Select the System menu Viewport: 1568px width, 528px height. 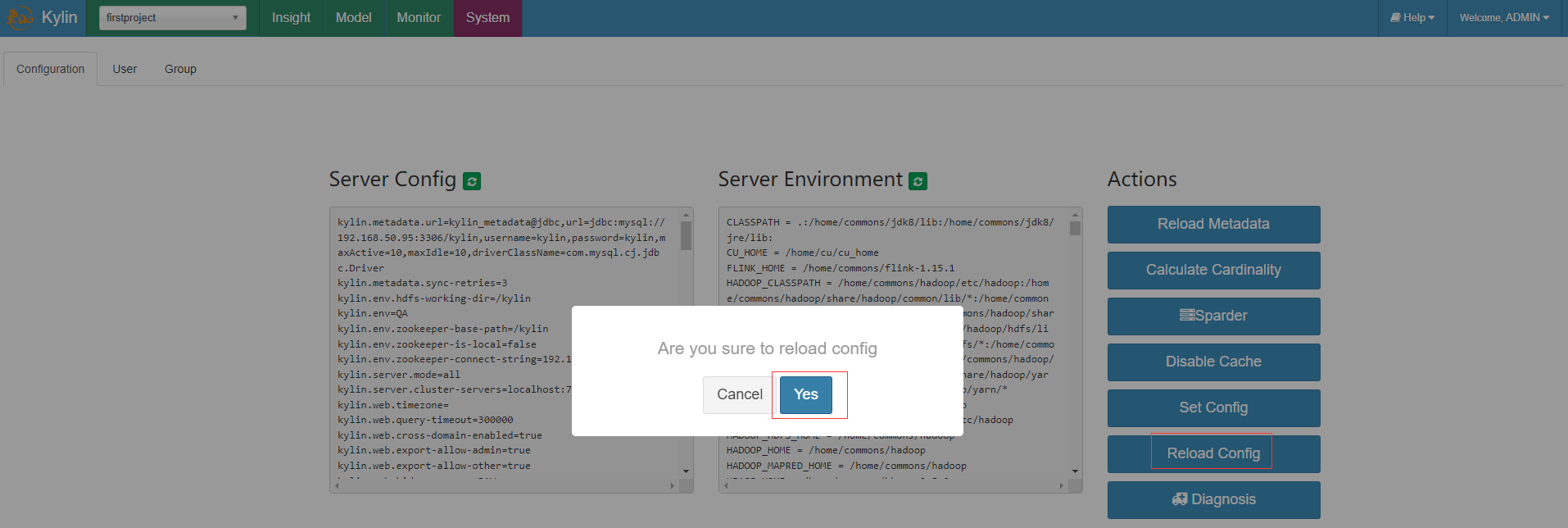(x=487, y=17)
